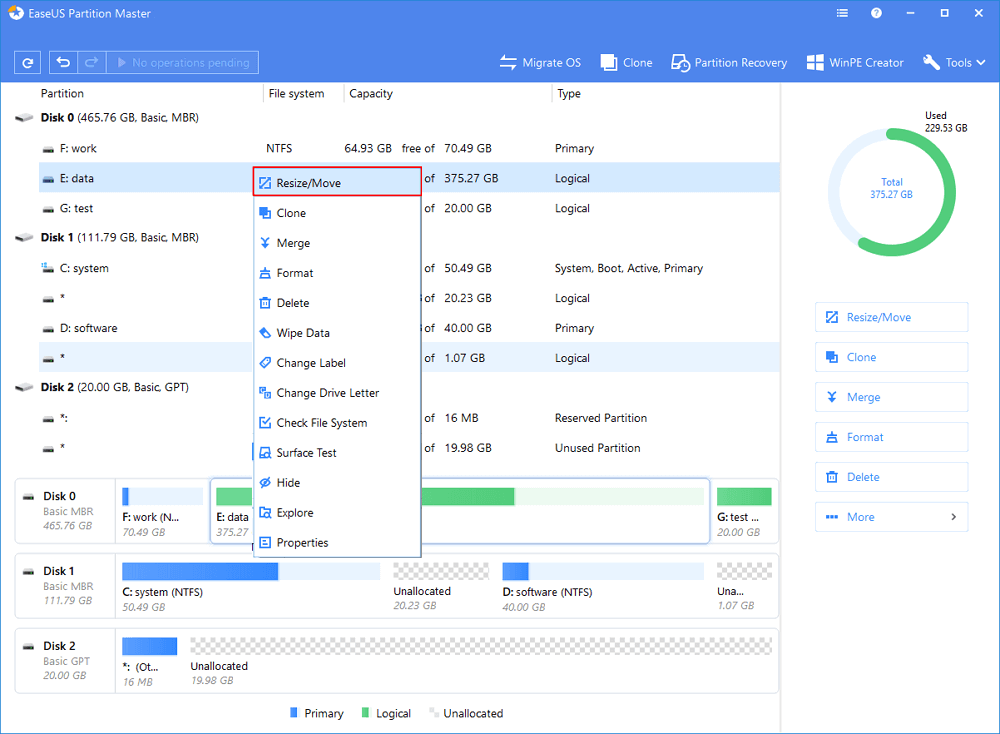Open the list menu icon in title bar
Viewport: 1000px width, 734px height.
842,13
